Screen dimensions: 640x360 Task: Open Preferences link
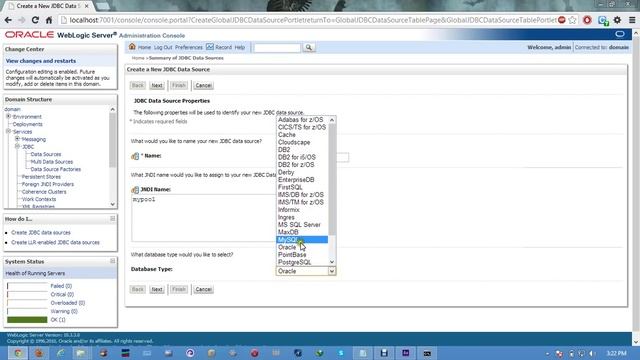click(x=189, y=47)
